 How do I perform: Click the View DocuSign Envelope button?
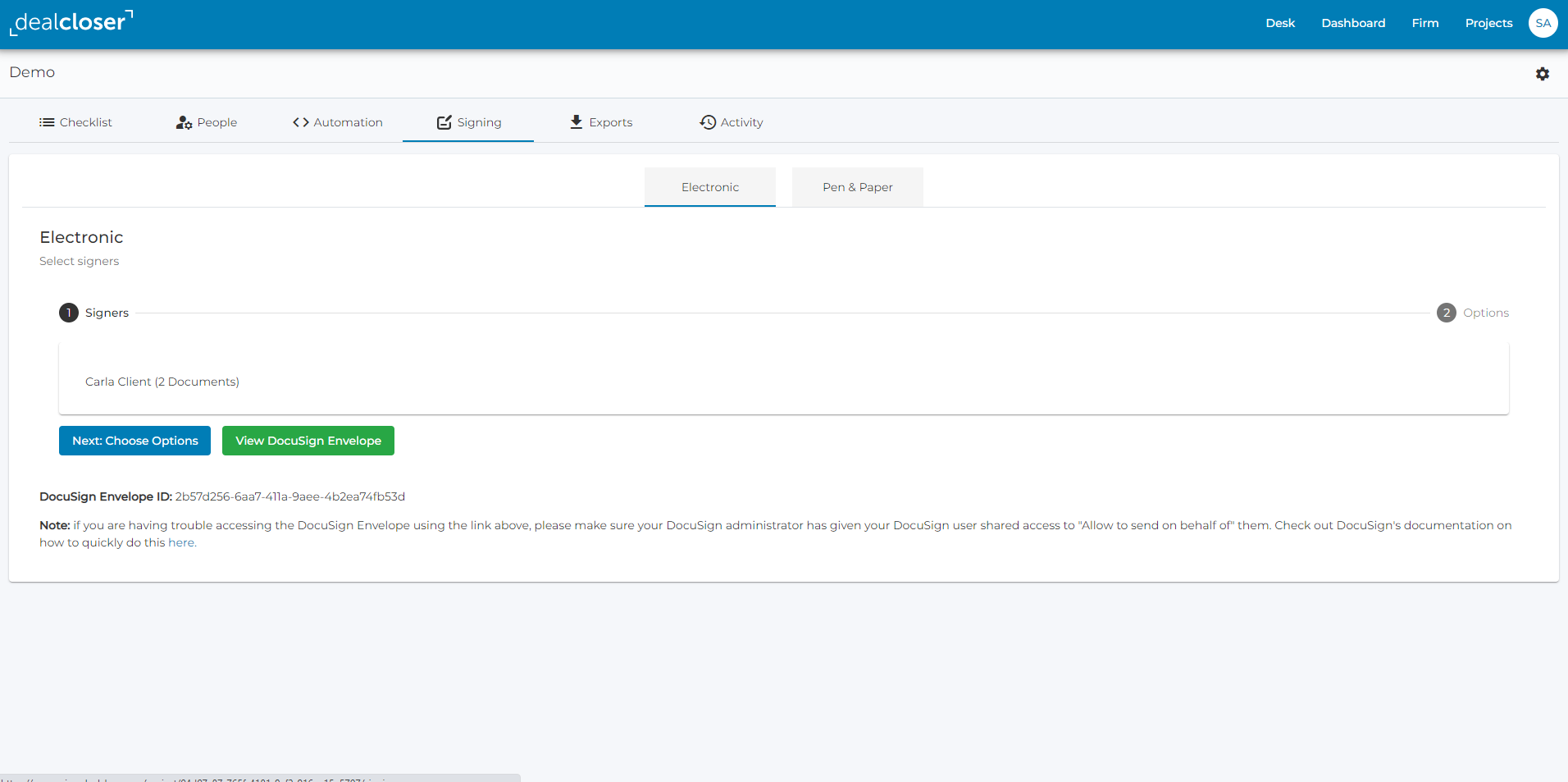(308, 441)
